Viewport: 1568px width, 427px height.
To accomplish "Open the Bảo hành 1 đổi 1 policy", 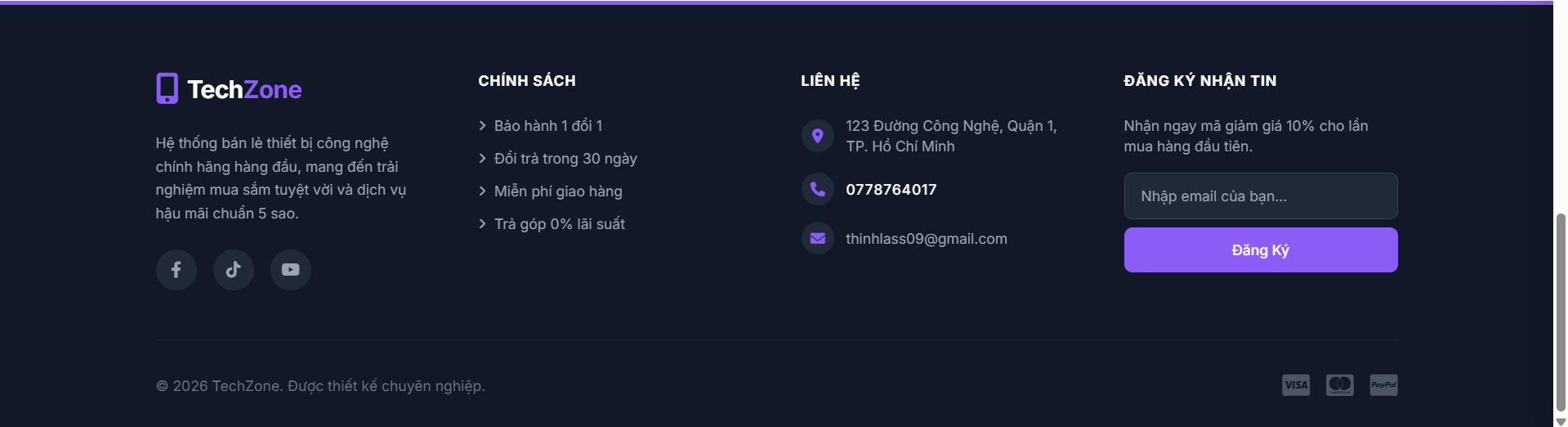I will pos(547,126).
